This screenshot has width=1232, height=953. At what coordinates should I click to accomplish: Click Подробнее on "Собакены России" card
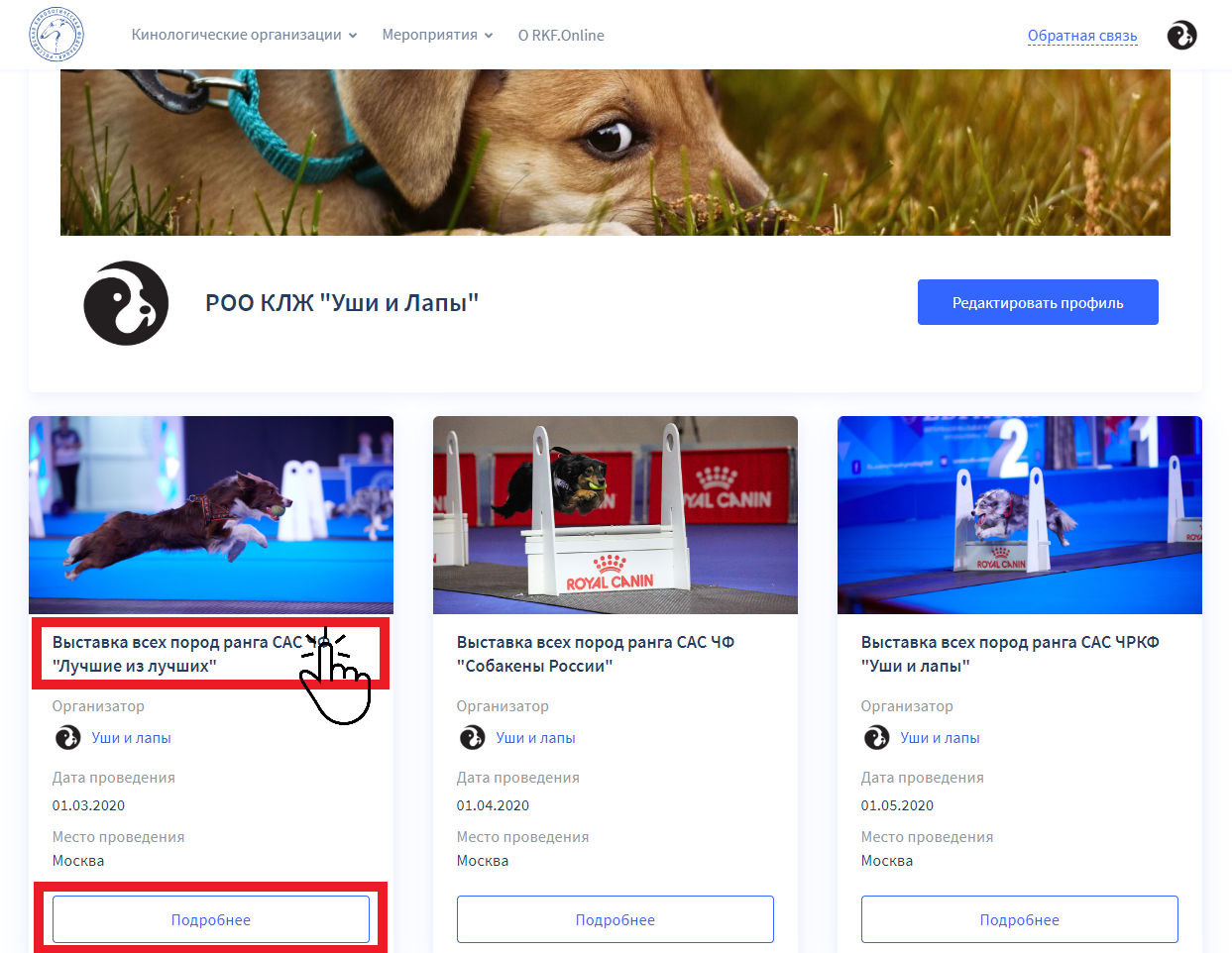pos(615,919)
